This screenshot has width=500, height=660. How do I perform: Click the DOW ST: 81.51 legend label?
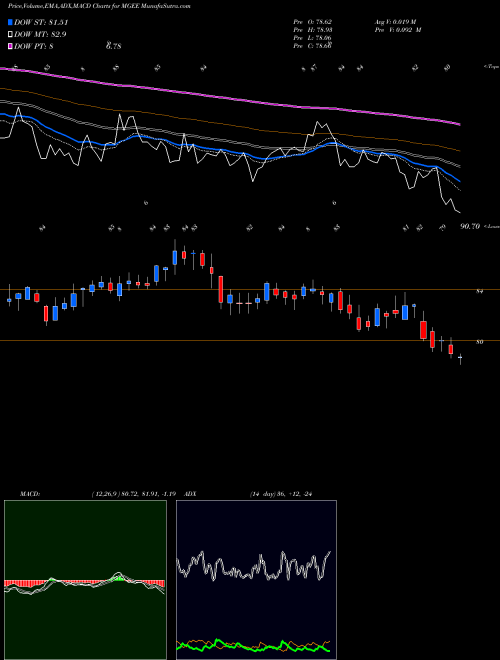41,22
